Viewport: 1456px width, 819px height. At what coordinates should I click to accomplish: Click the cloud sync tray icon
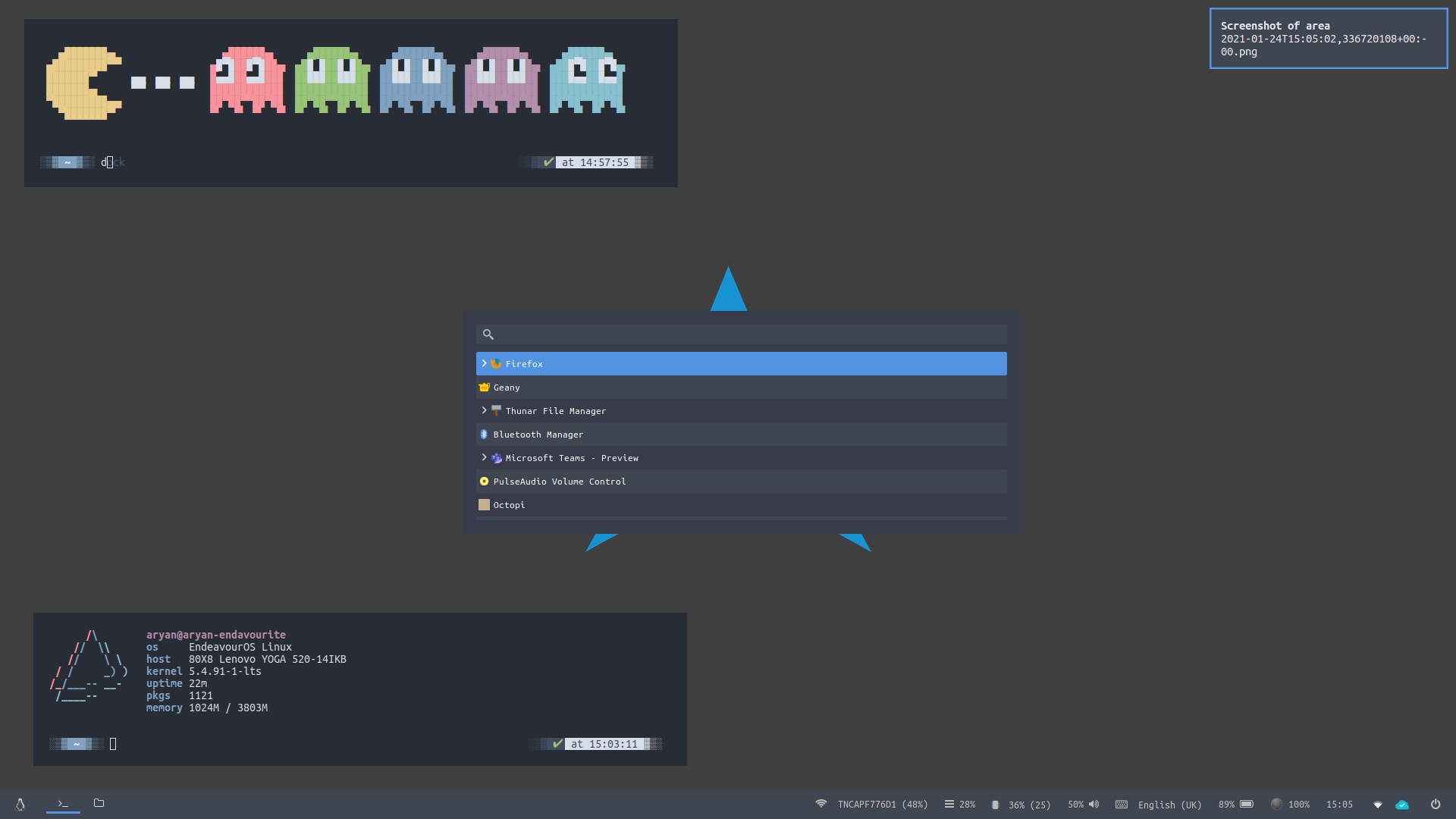pos(1402,805)
